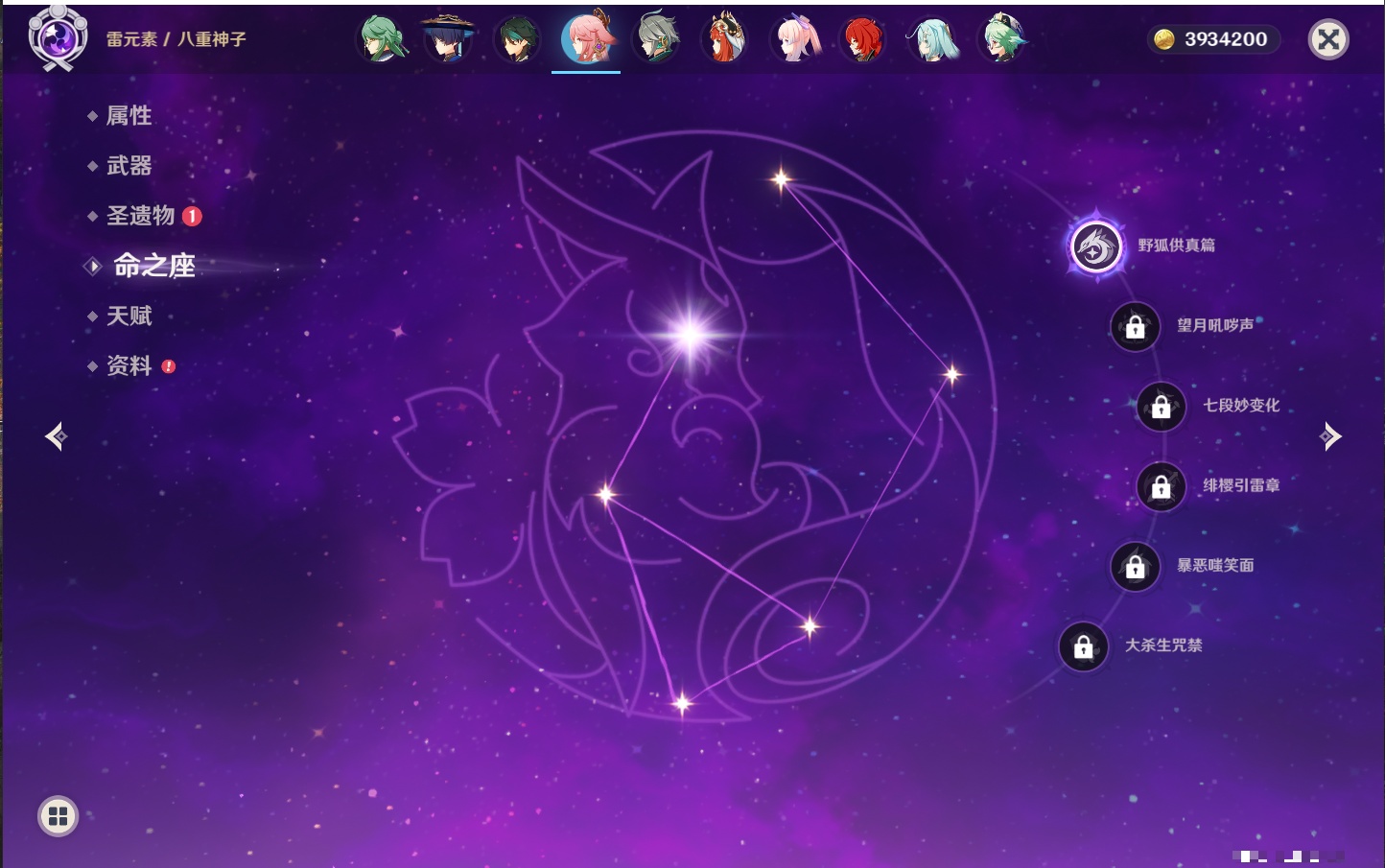
Task: Select the red-haired character avatar
Action: [x=862, y=39]
